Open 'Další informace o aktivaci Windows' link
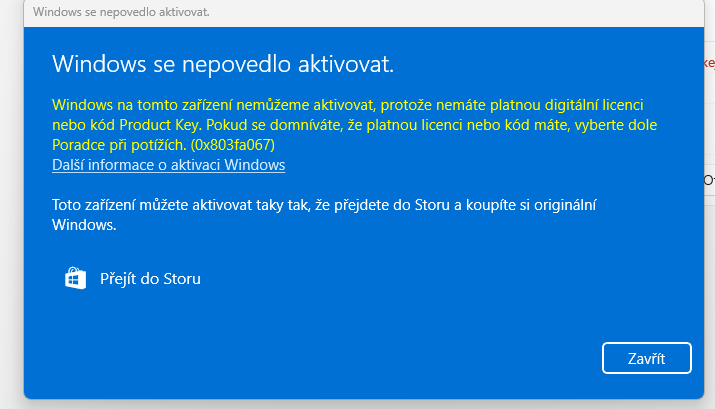 pos(169,165)
